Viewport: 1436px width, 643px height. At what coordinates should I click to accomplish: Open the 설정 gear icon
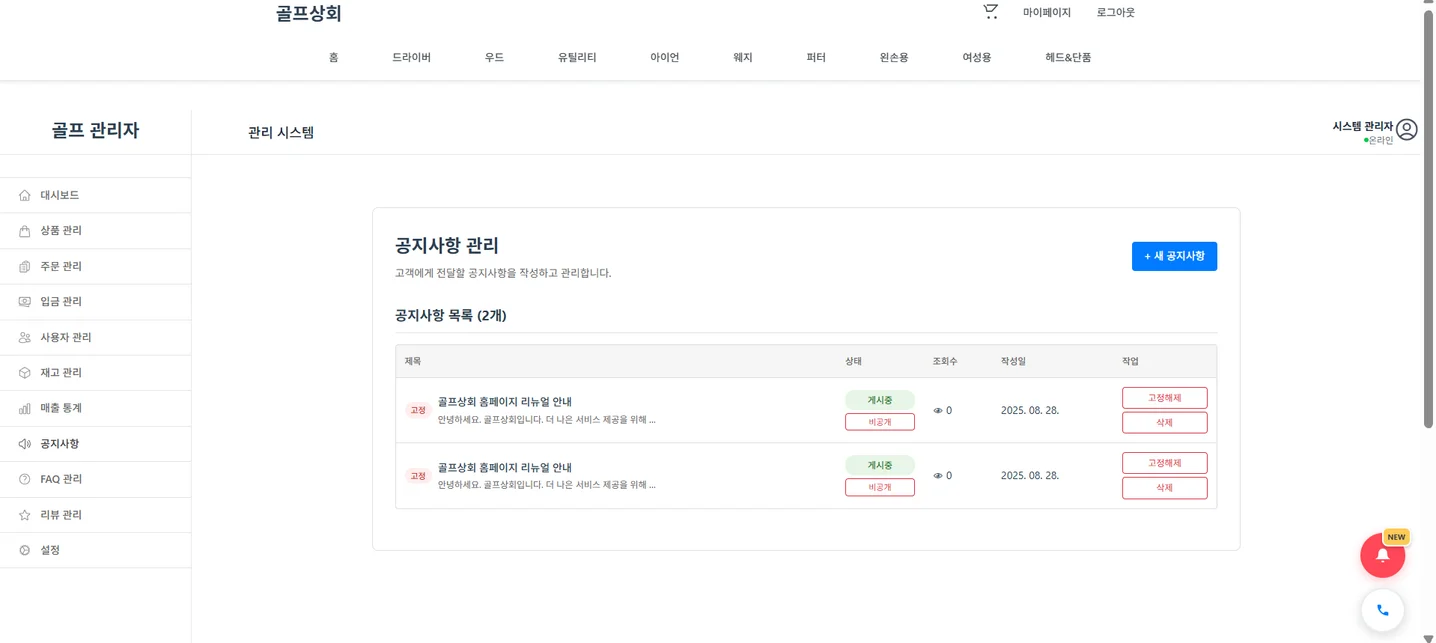pyautogui.click(x=24, y=549)
